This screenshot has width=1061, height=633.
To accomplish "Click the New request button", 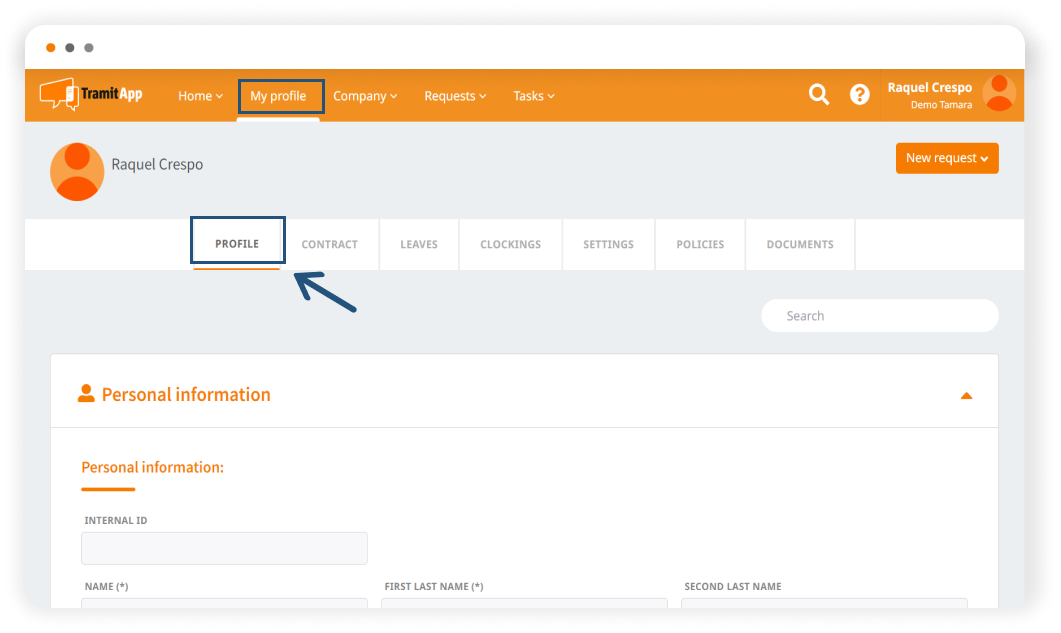I will click(x=946, y=158).
